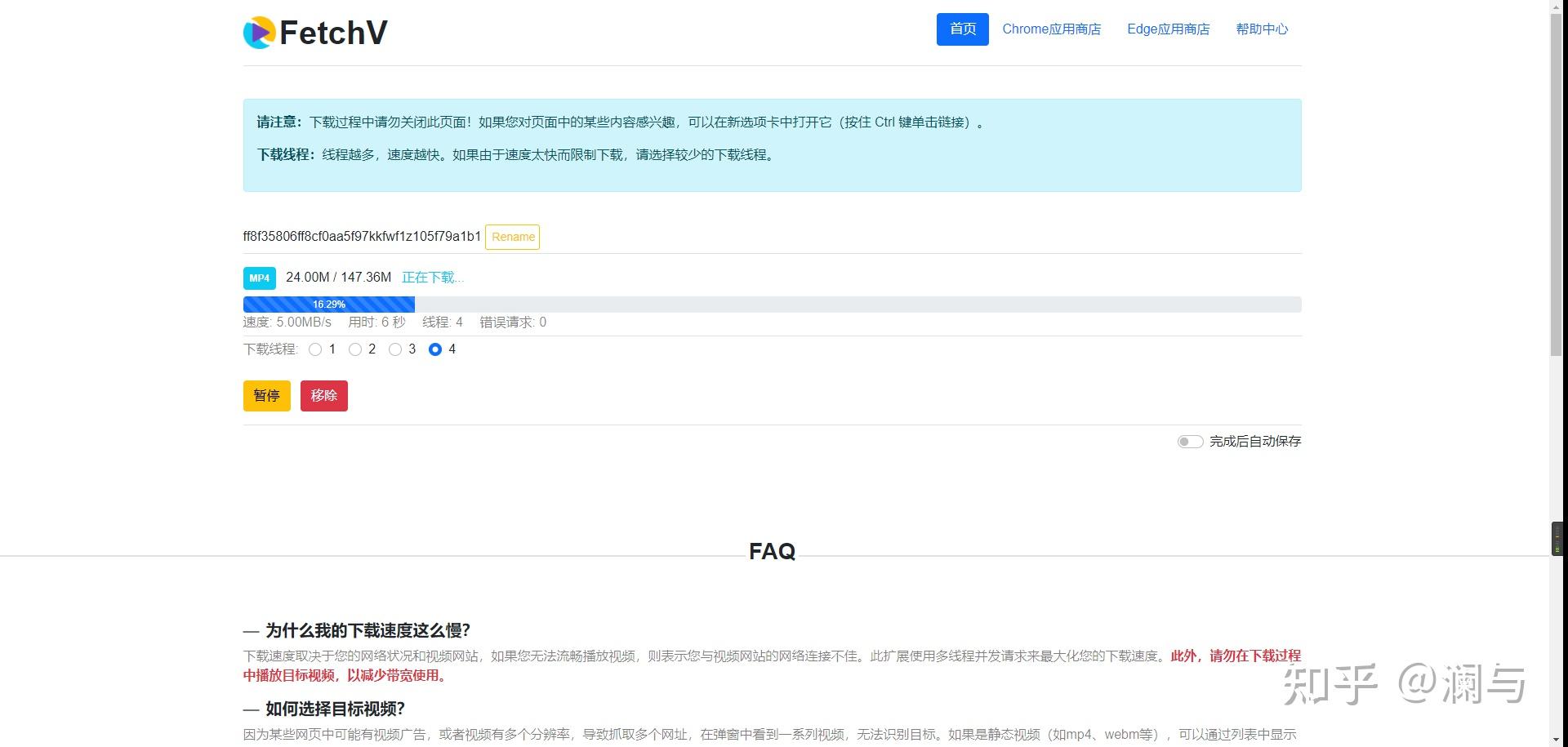Screen dimensions: 1568x747
Task: Click the 用时: 6 秒 text
Action: [376, 322]
